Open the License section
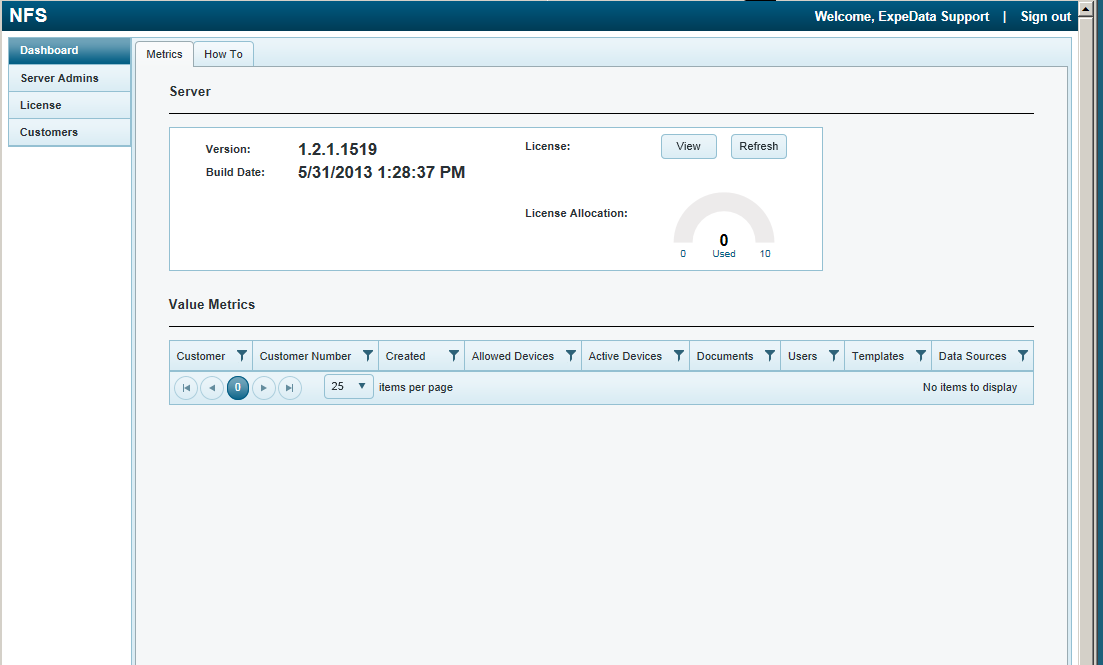 [70, 106]
